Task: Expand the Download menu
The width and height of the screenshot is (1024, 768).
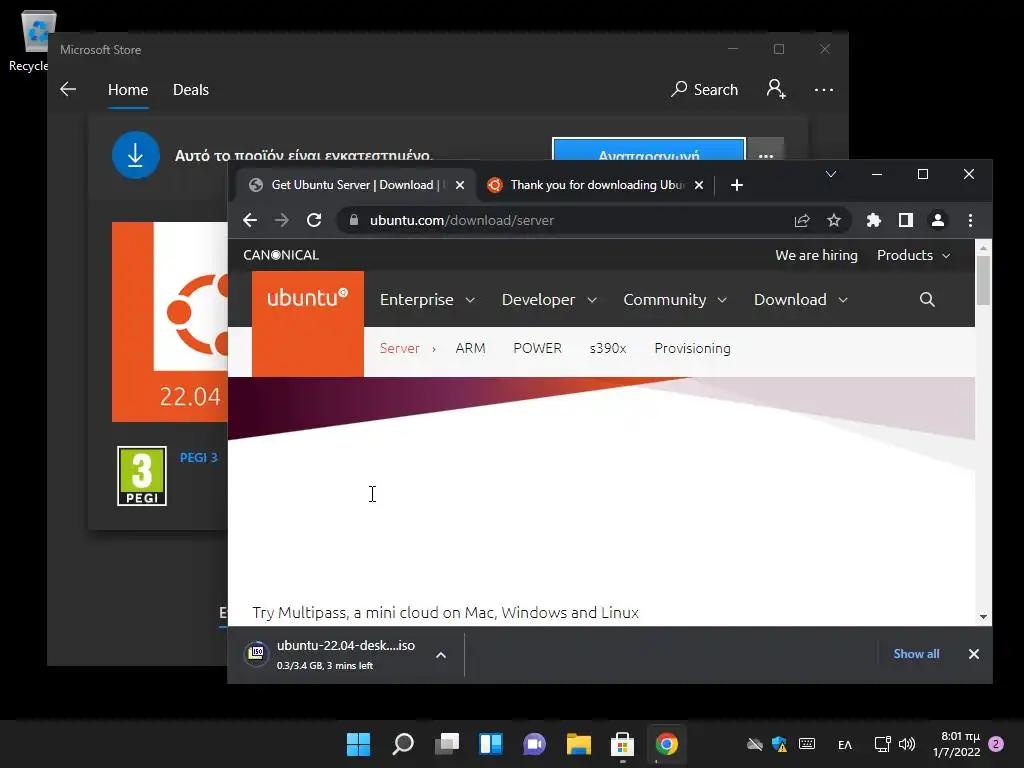Action: pyautogui.click(x=801, y=300)
